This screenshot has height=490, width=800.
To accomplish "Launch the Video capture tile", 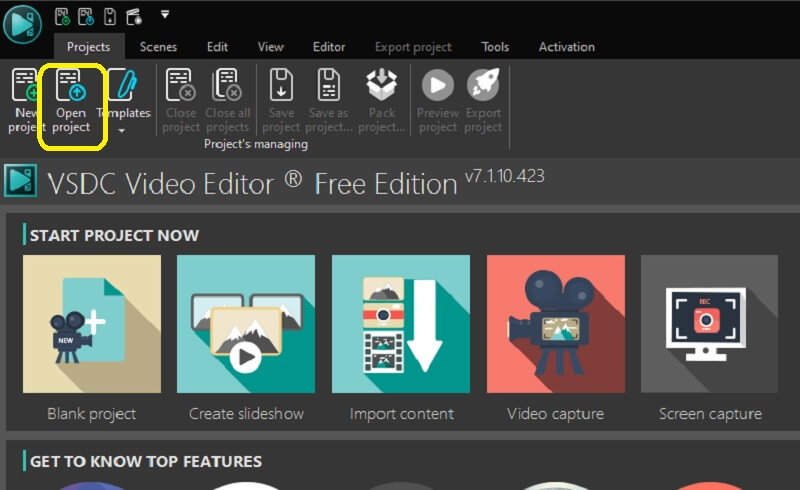I will pyautogui.click(x=555, y=324).
